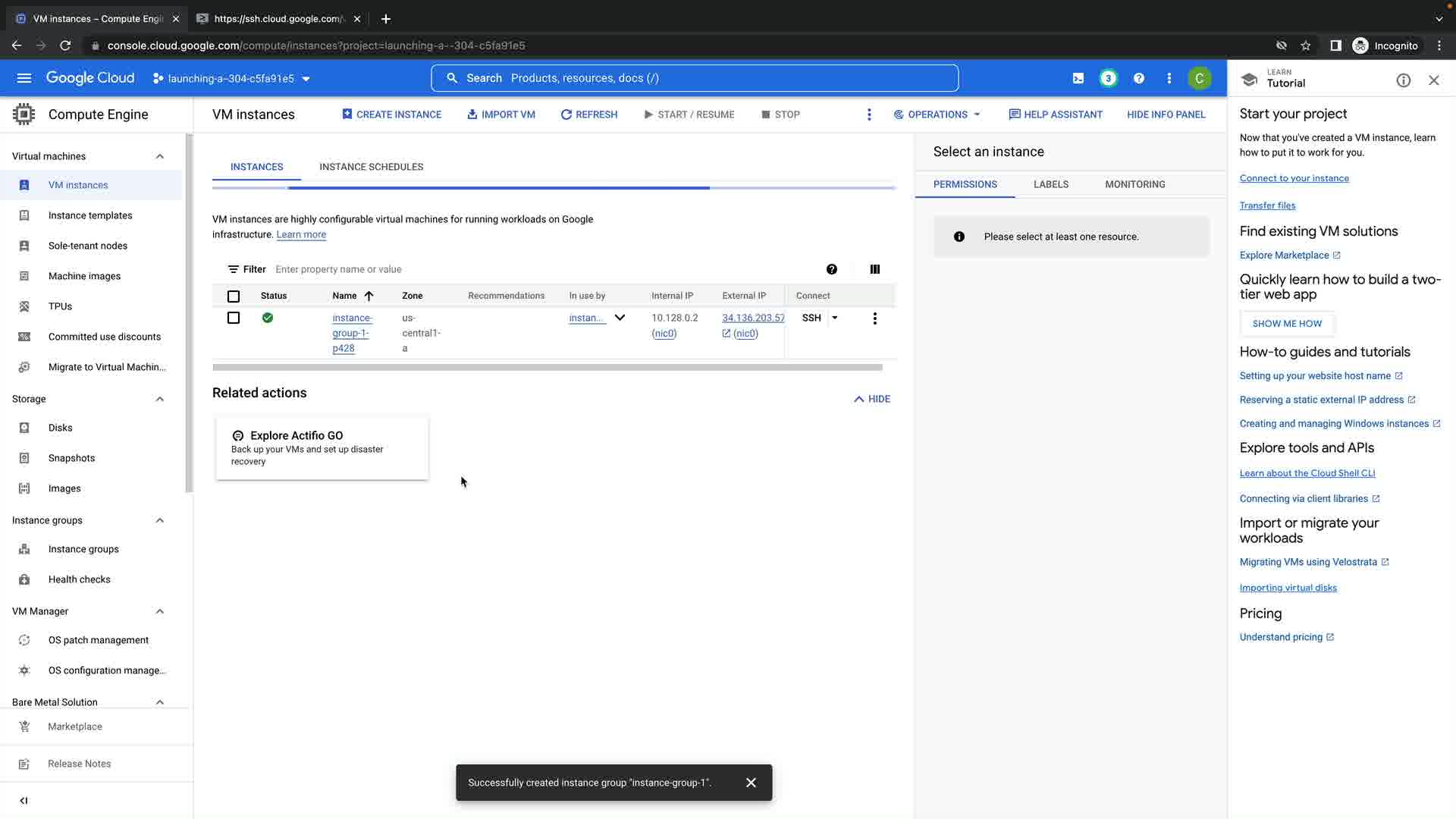Collapse the left sidebar with arrow icon
The height and width of the screenshot is (819, 1456).
pyautogui.click(x=24, y=800)
